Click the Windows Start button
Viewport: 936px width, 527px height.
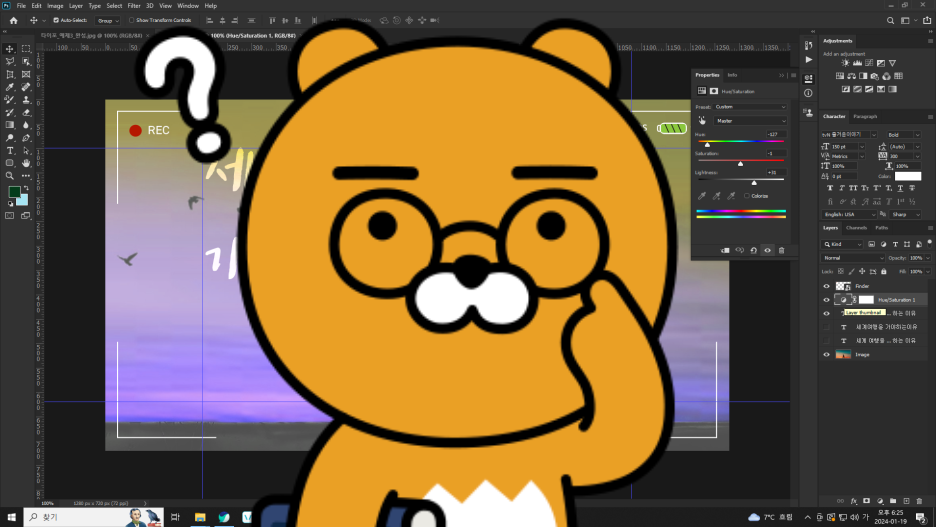tap(11, 517)
